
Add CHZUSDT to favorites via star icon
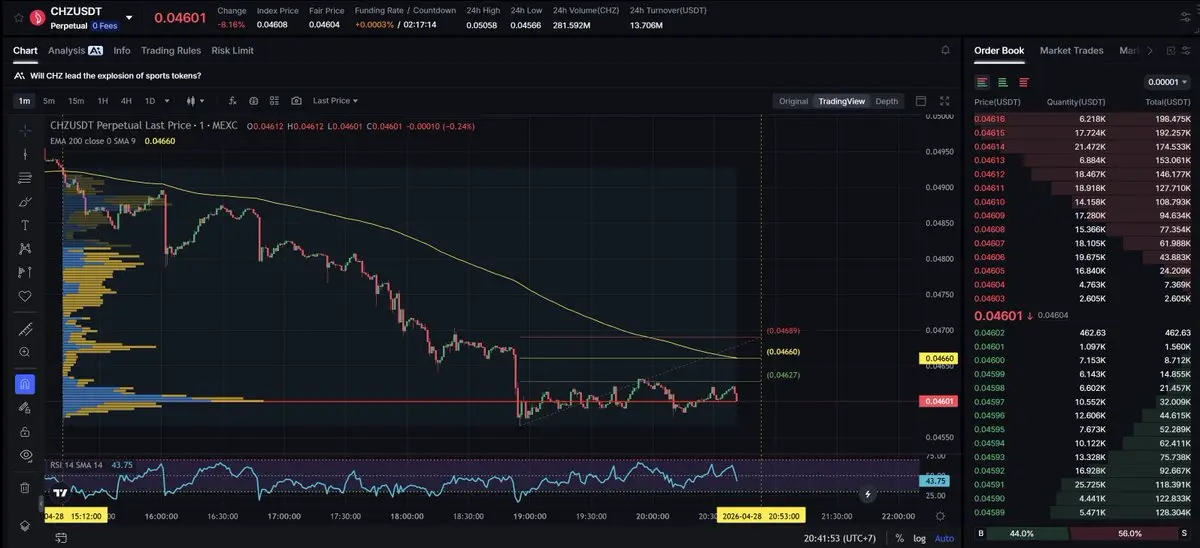pyautogui.click(x=19, y=16)
